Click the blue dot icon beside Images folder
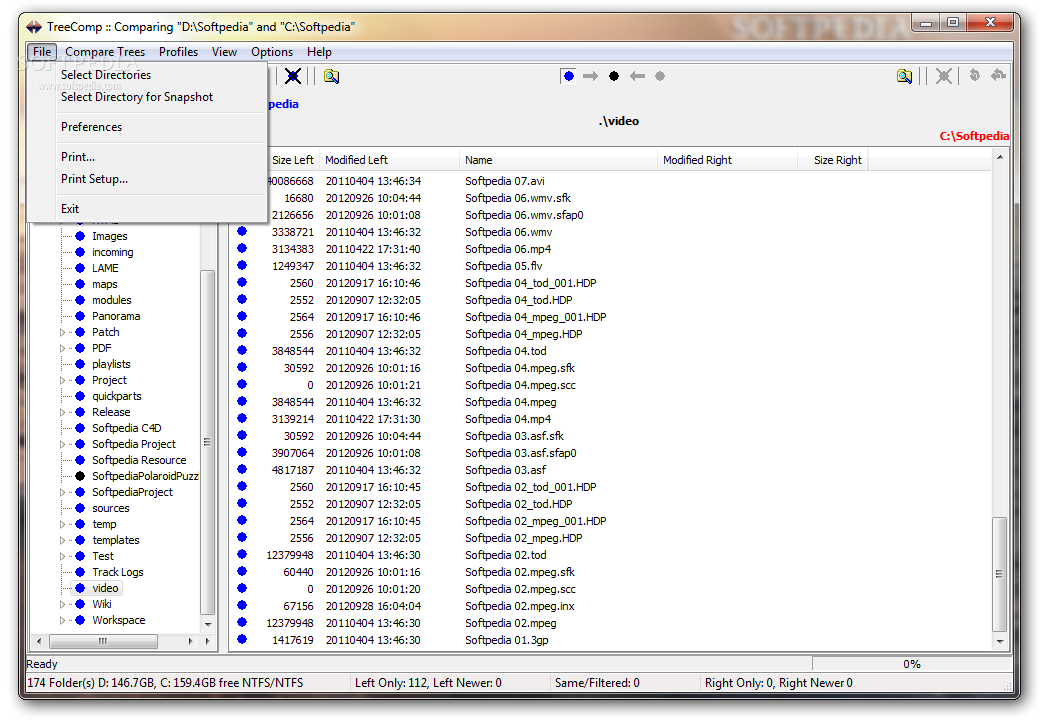The width and height of the screenshot is (1041, 720). click(x=80, y=236)
